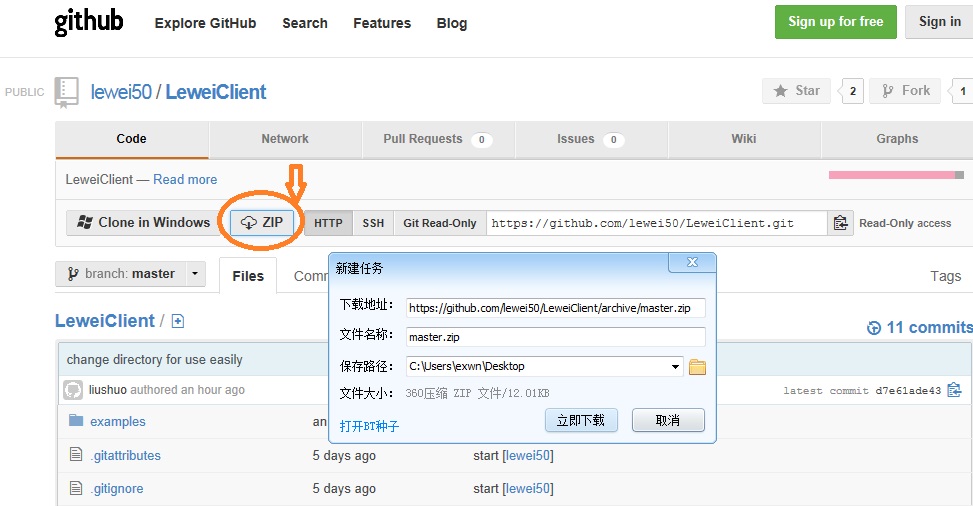Open Features in the top navigation
The width and height of the screenshot is (973, 506).
[382, 24]
